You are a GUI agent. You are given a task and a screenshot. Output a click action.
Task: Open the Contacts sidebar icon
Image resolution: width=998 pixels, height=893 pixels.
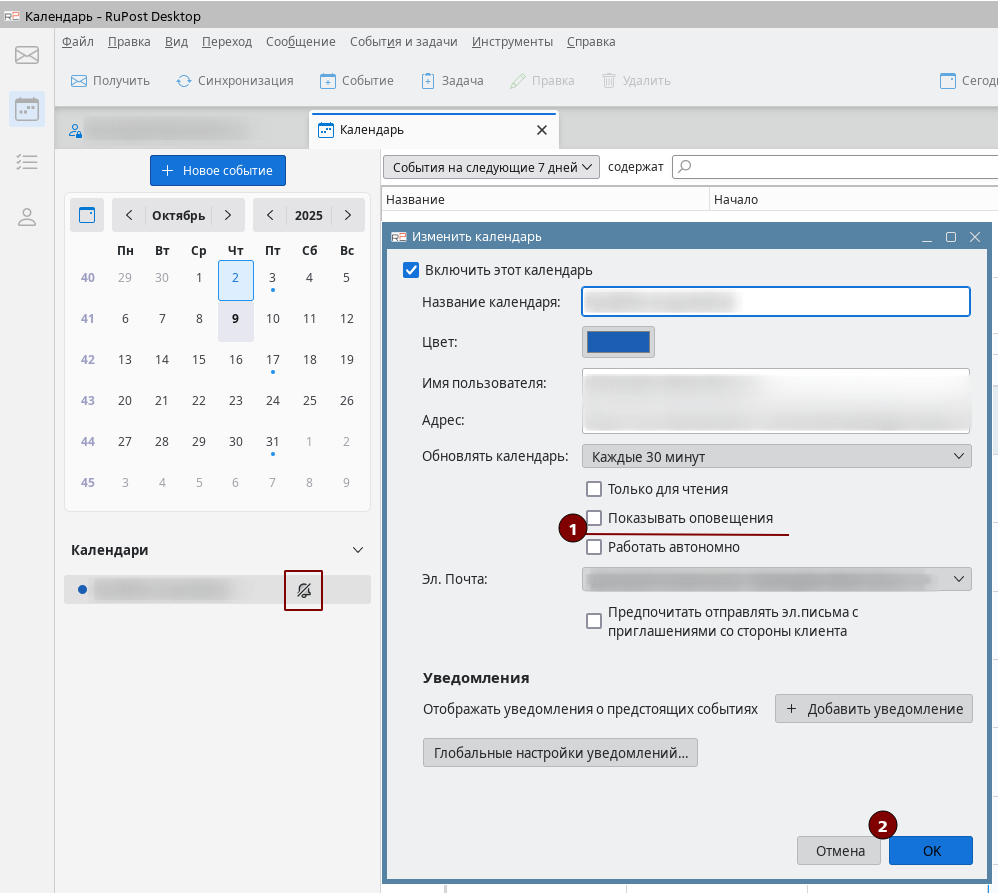coord(27,217)
